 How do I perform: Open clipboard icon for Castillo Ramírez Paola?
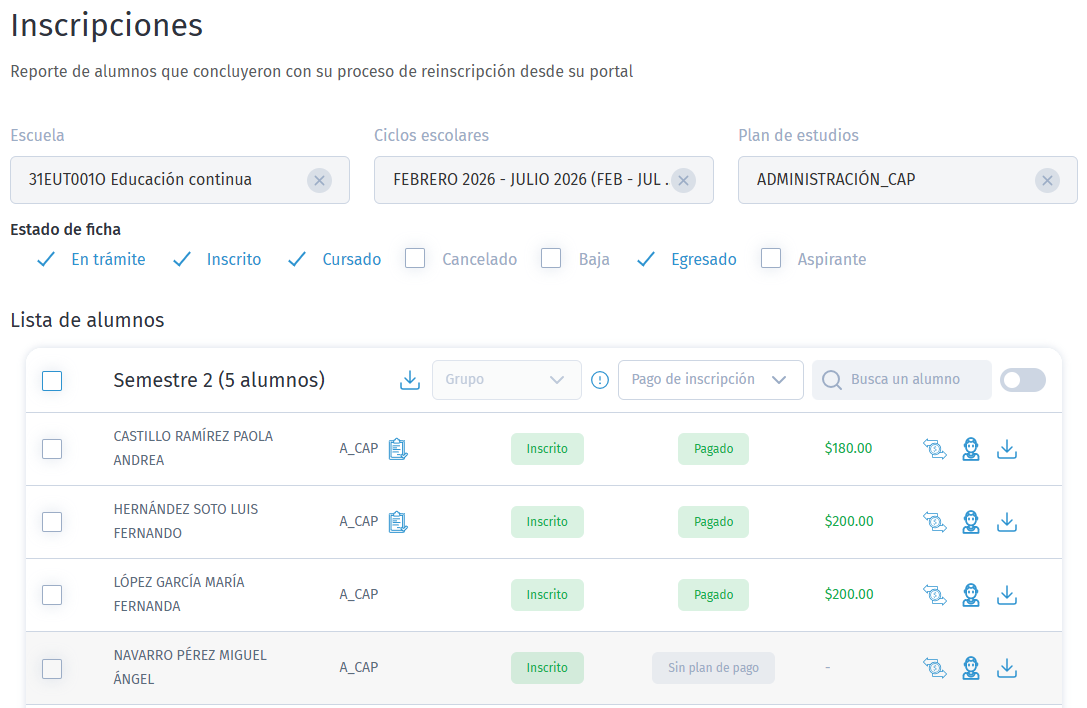click(x=398, y=449)
